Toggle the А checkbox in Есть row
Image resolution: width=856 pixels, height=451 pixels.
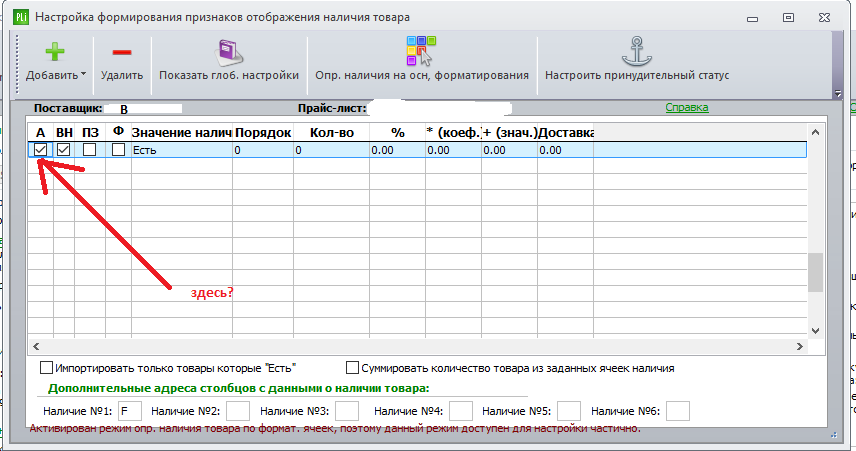(x=40, y=150)
